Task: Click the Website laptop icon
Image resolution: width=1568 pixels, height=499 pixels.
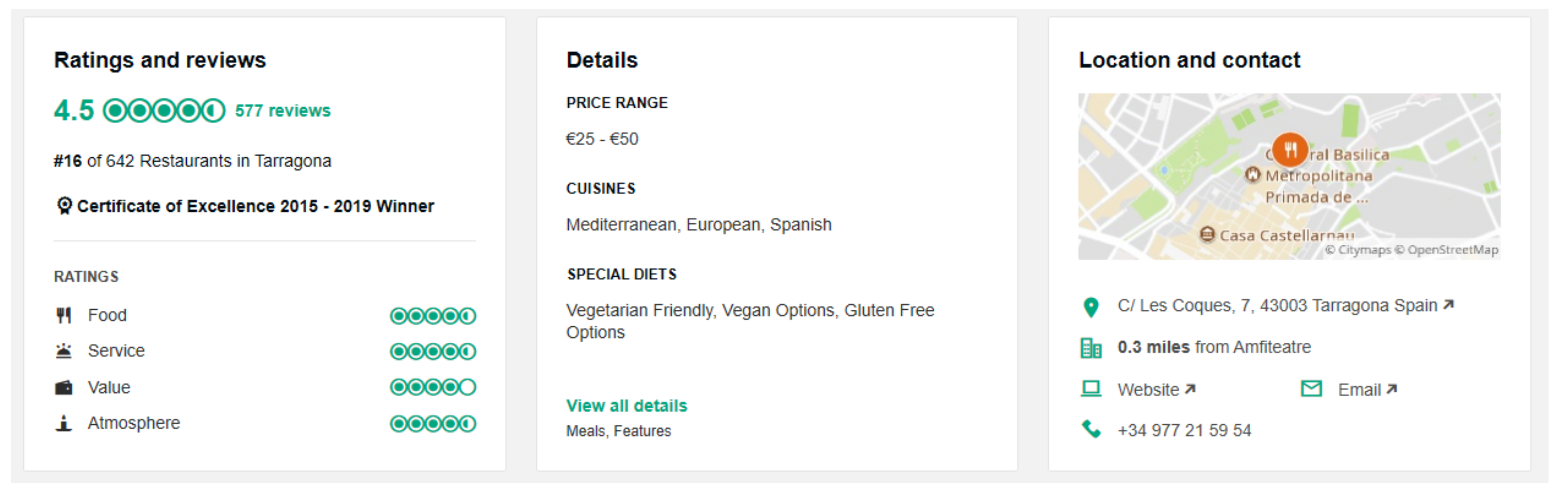Action: click(x=1091, y=389)
